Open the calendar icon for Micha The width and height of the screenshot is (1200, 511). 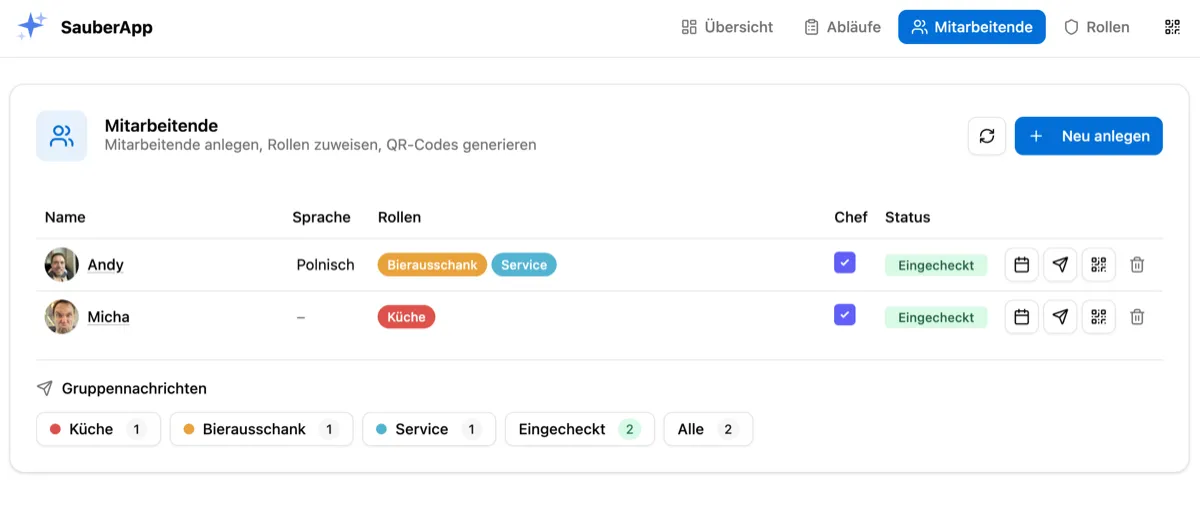click(1021, 317)
